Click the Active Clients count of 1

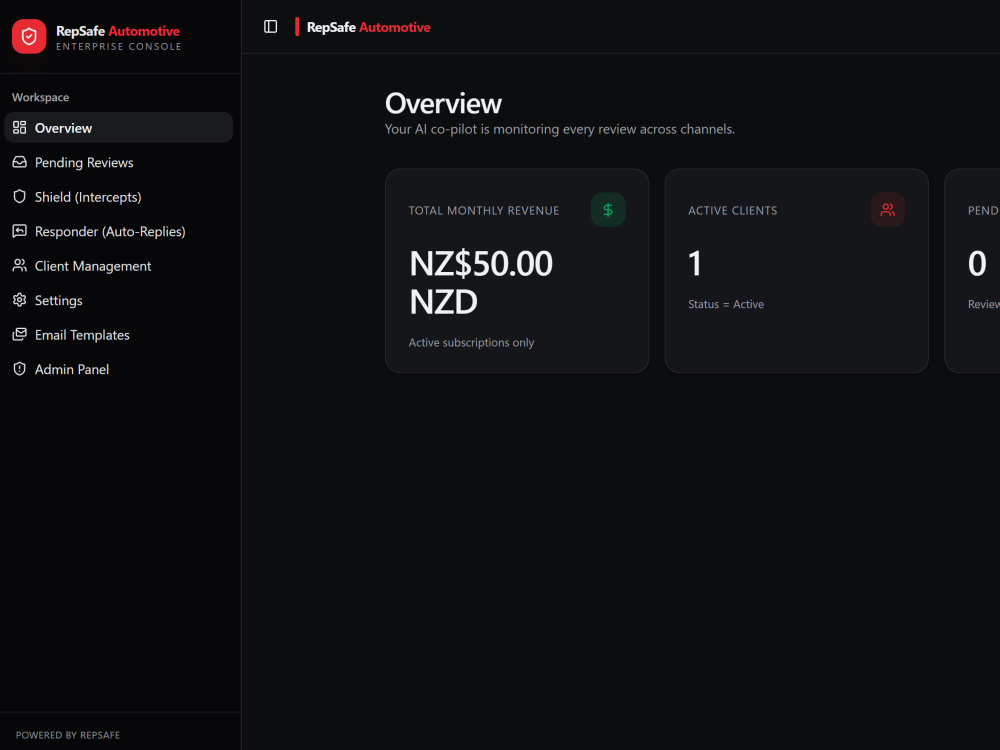pyautogui.click(x=695, y=263)
